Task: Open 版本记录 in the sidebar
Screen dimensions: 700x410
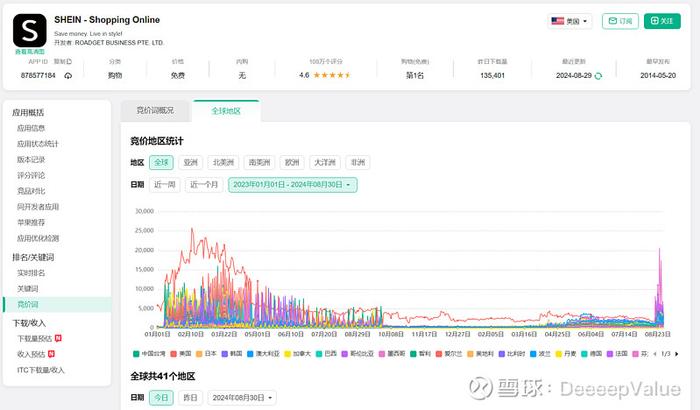Action: (x=31, y=159)
